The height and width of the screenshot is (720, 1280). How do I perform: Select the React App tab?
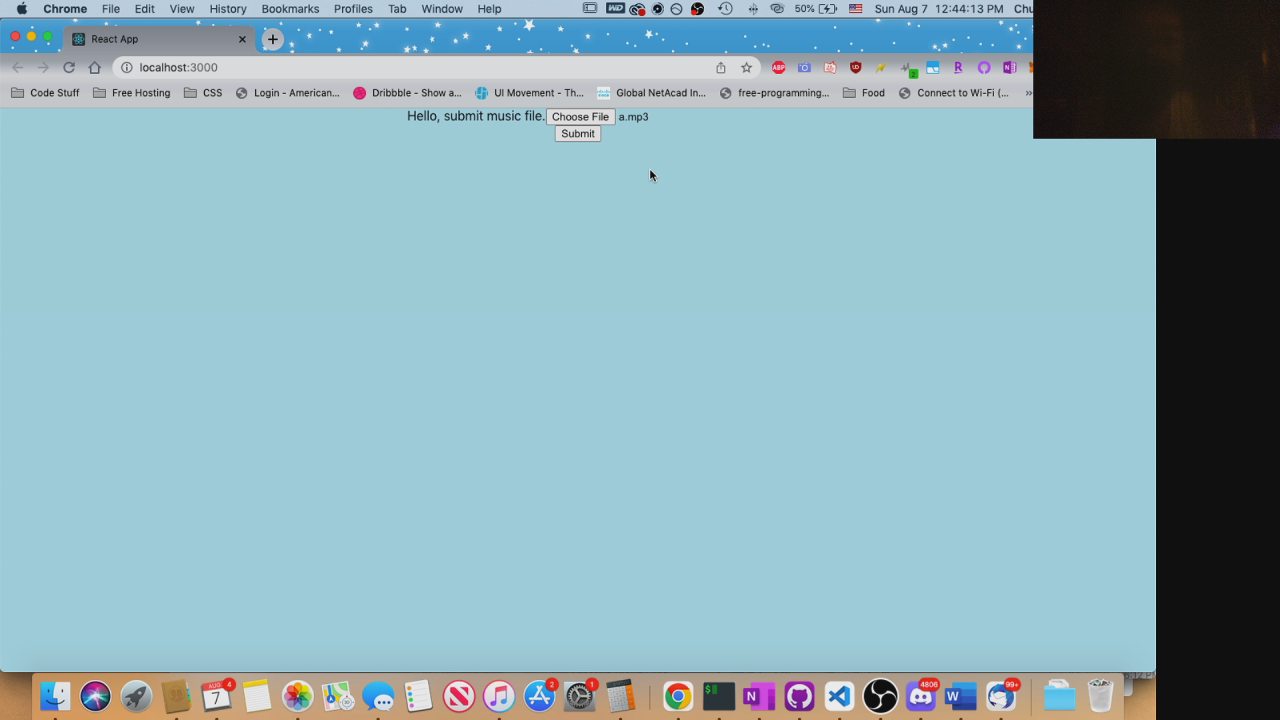[x=160, y=39]
